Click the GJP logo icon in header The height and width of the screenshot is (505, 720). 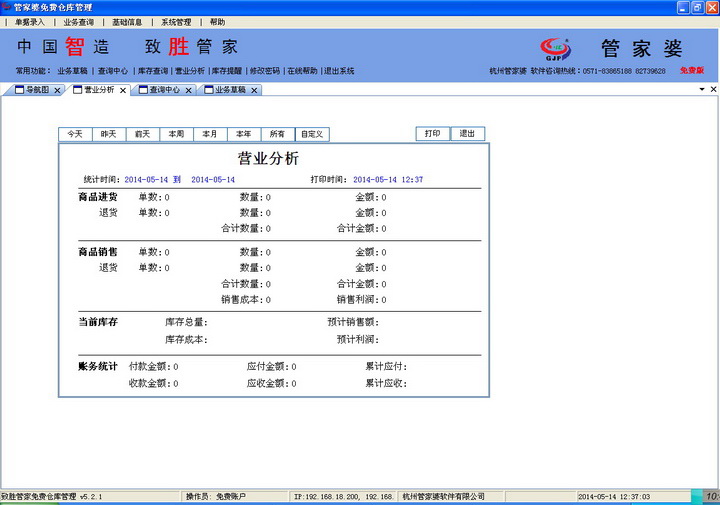pyautogui.click(x=555, y=48)
